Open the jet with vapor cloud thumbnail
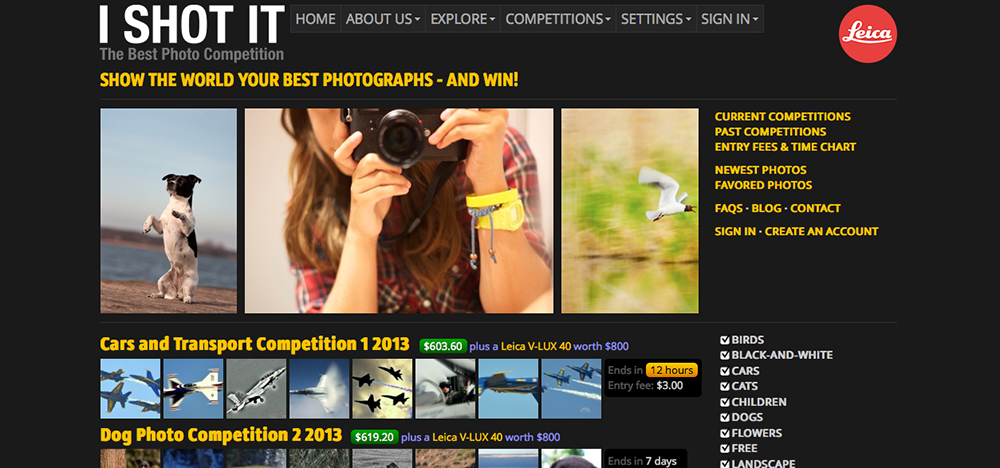1000x468 pixels. click(320, 388)
